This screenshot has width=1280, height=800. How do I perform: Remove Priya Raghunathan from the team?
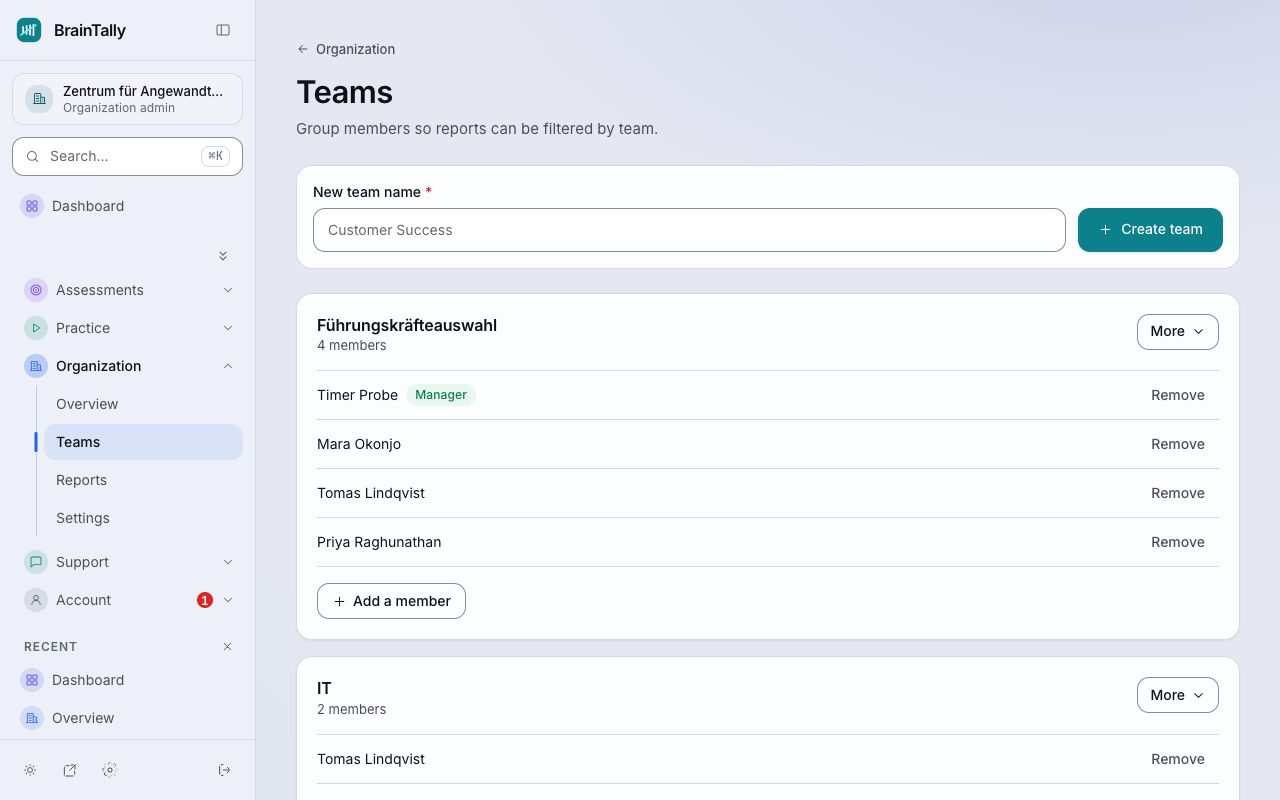pyautogui.click(x=1178, y=542)
